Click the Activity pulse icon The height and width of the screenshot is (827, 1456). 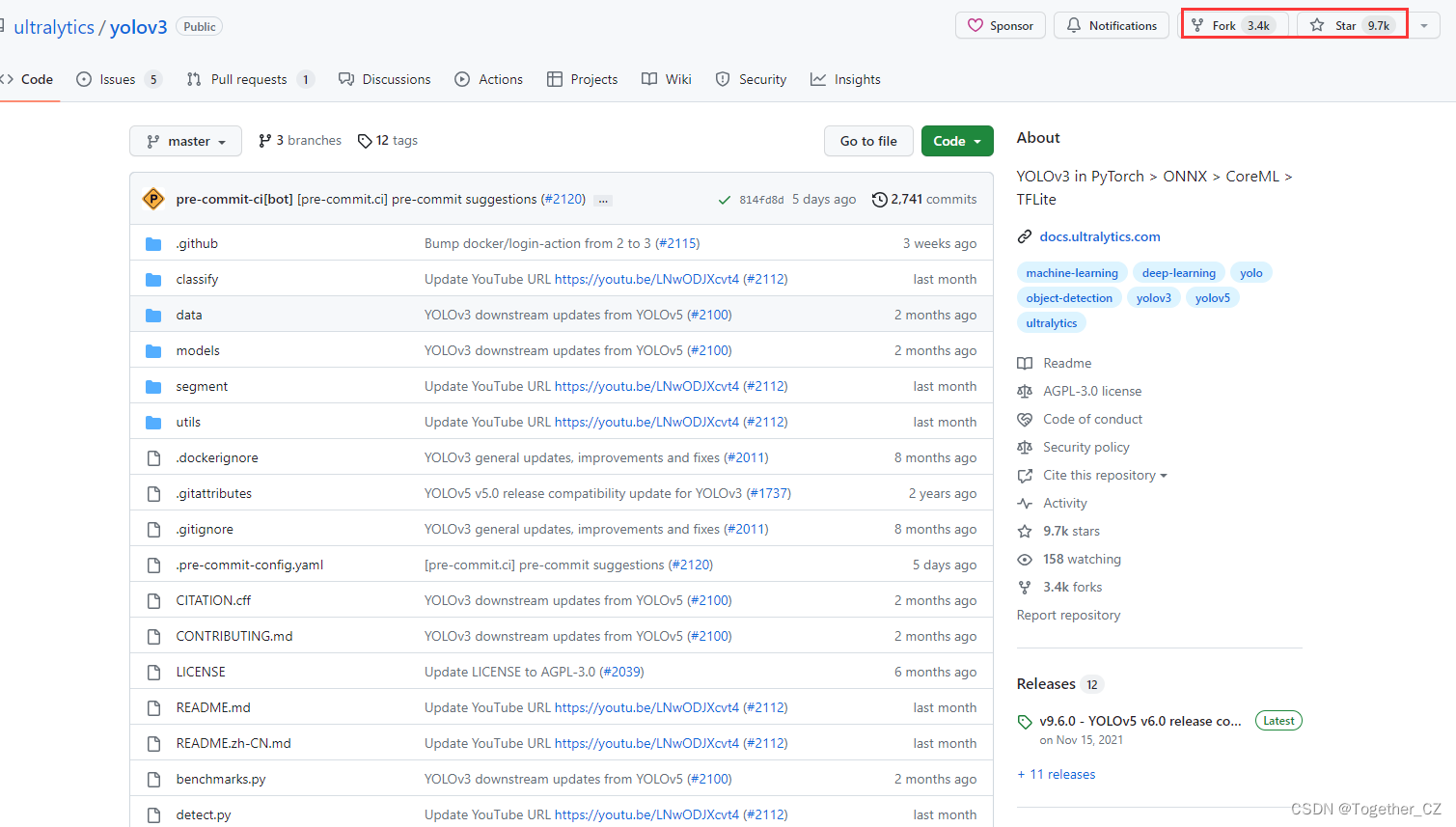pyautogui.click(x=1025, y=504)
